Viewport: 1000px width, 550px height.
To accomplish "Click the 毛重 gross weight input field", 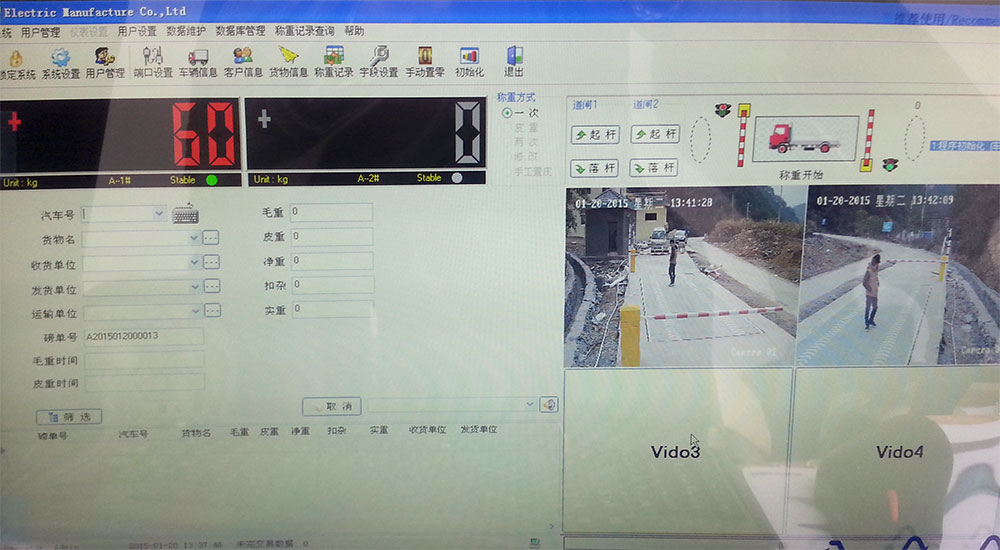I will point(332,212).
